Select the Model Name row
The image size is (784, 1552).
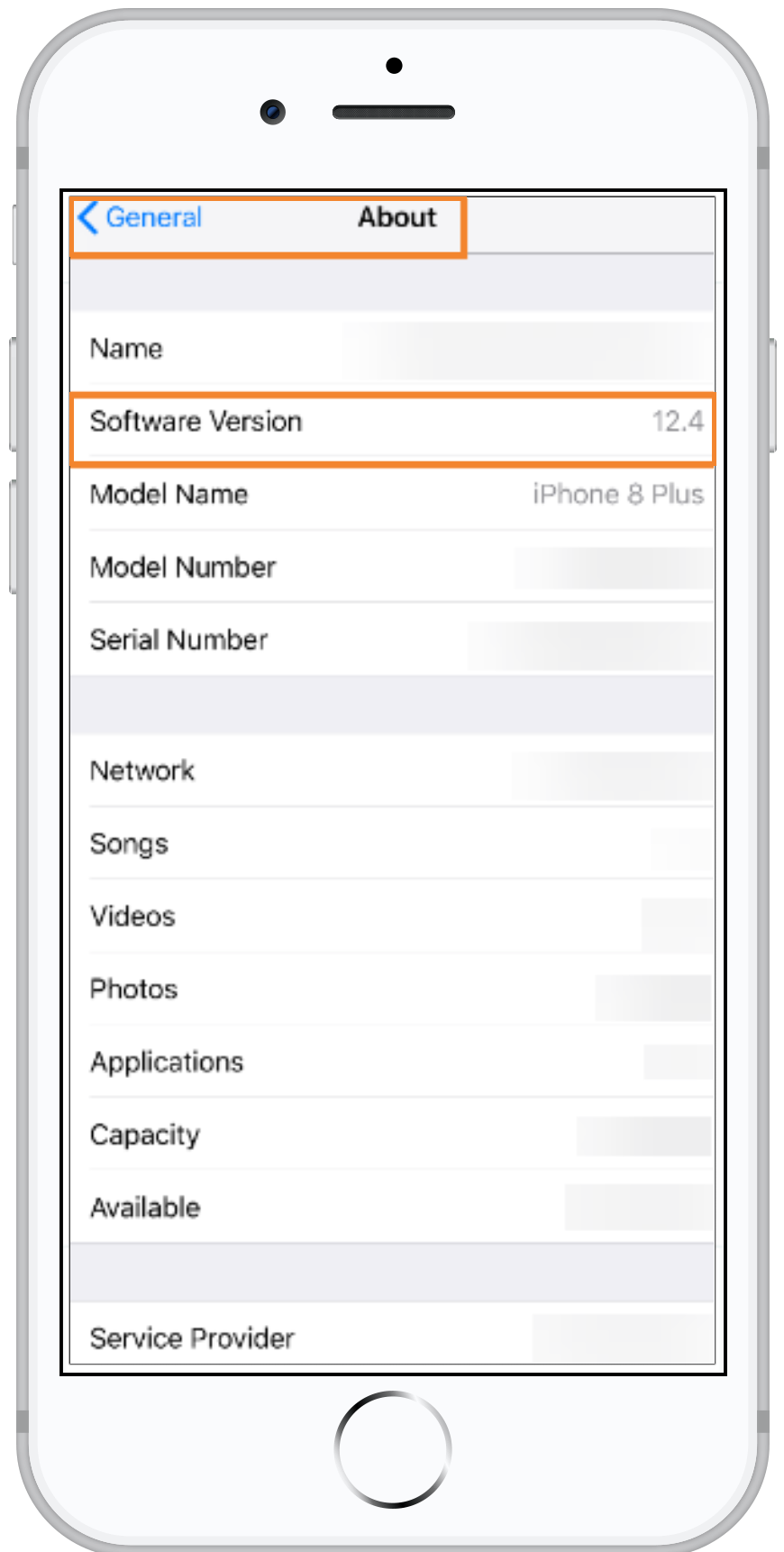pos(392,495)
